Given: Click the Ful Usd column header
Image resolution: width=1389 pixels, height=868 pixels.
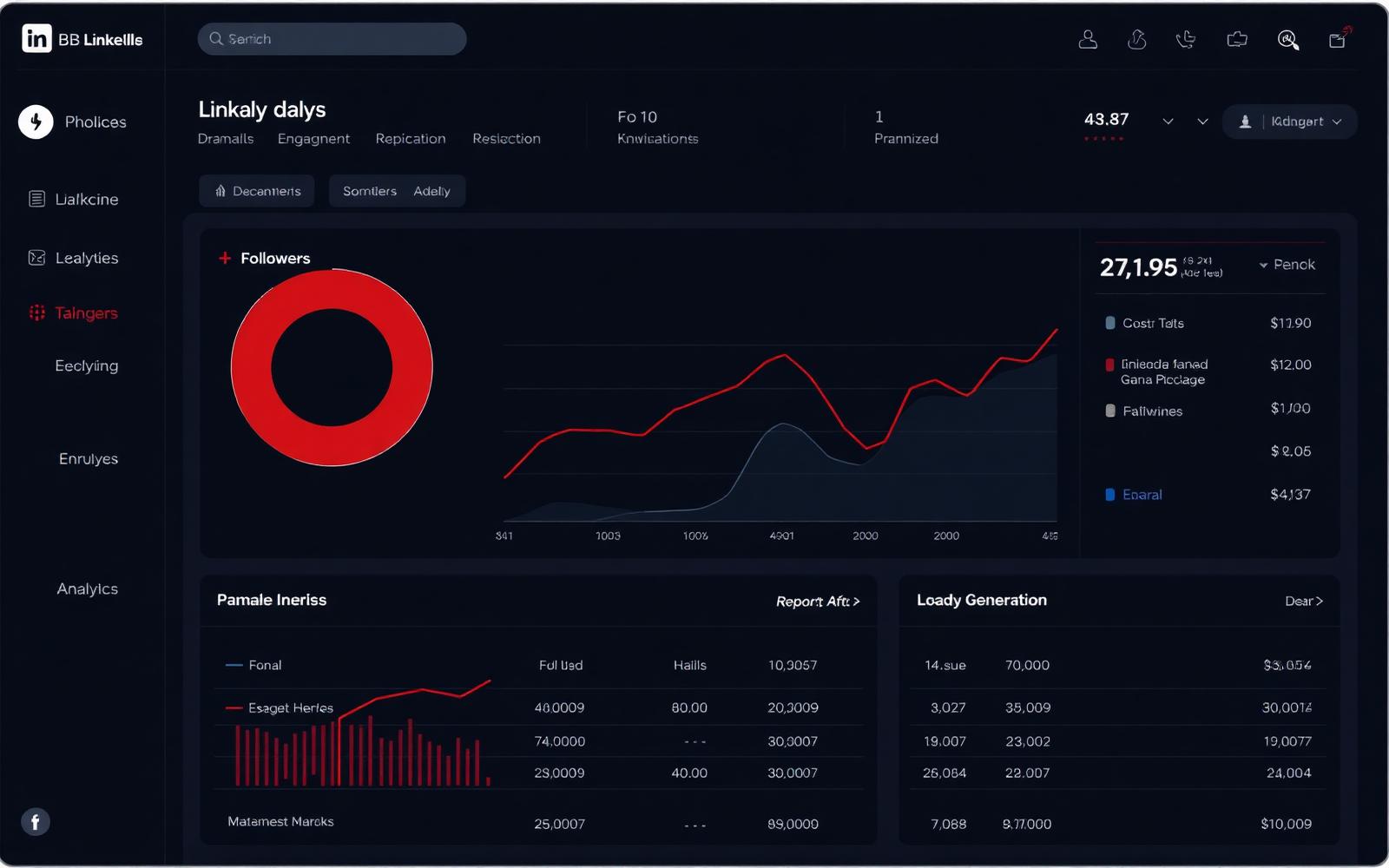Looking at the screenshot, I should tap(561, 665).
